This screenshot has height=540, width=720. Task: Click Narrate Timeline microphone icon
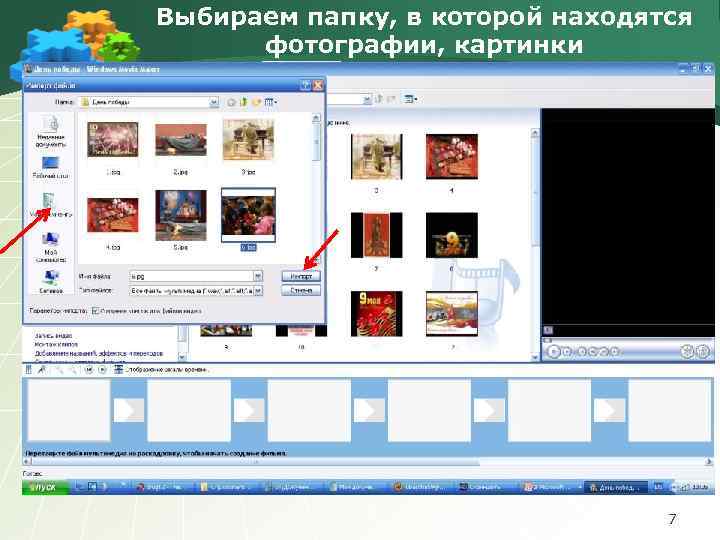click(x=42, y=370)
